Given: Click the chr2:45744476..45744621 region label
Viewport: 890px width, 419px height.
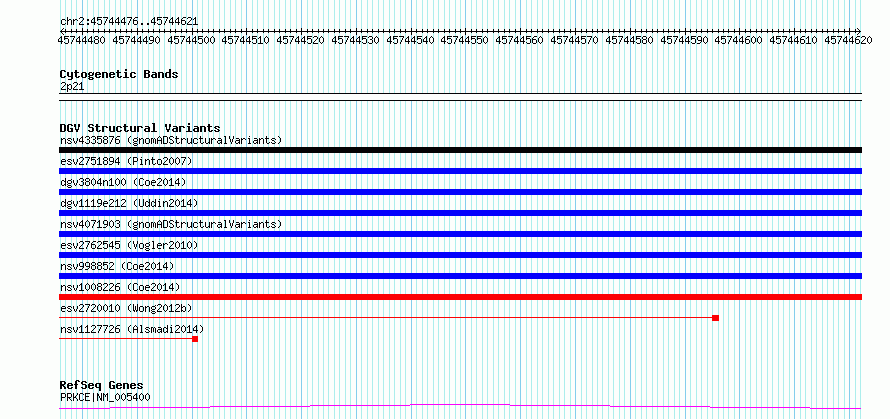Looking at the screenshot, I should click(x=129, y=22).
